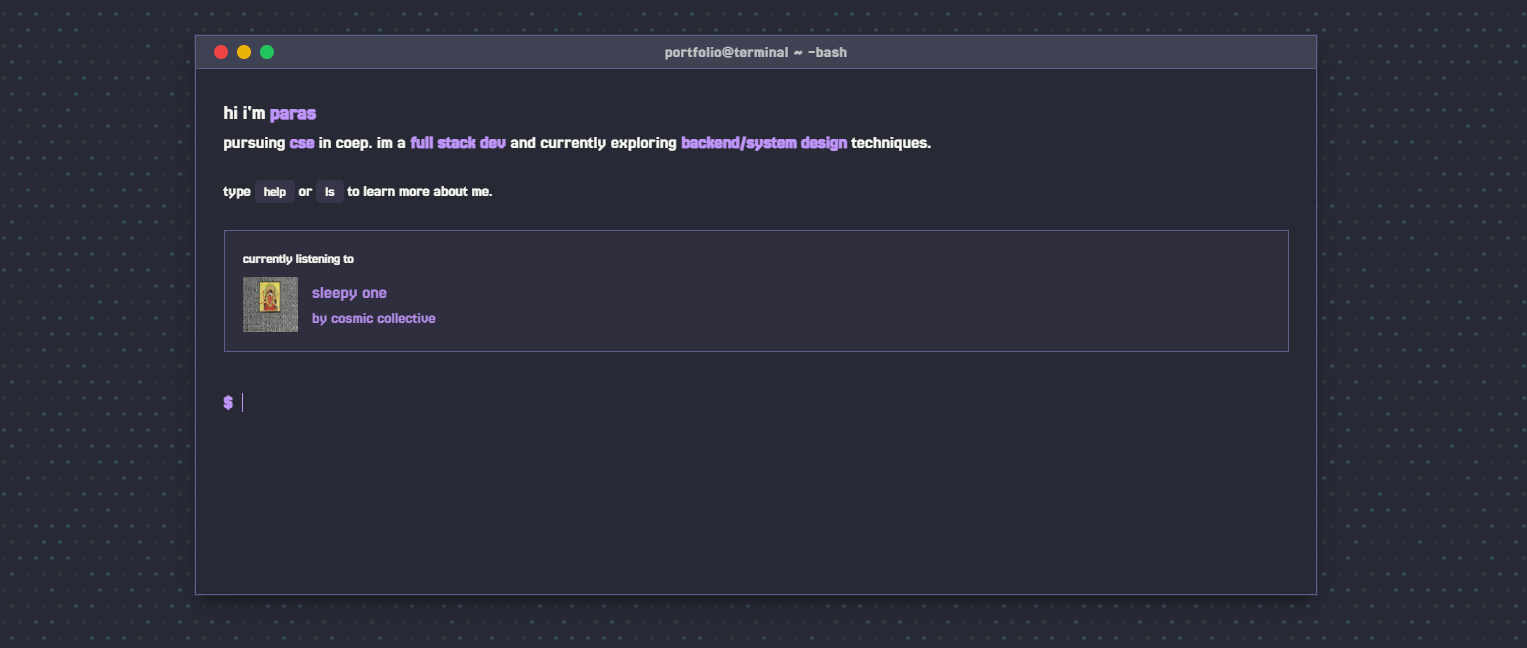This screenshot has height=648, width=1527.
Task: Click the green traffic light control
Action: [266, 51]
